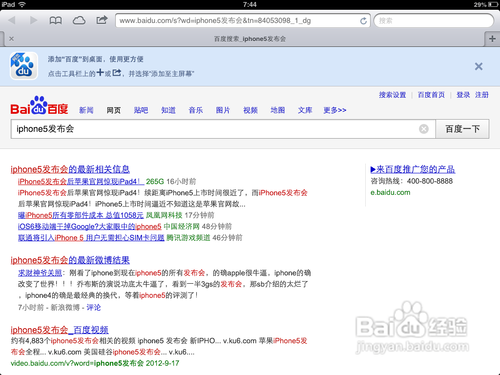Switch to the 视频 tab
Viewport: 500px width, 375px height.
tap(250, 110)
